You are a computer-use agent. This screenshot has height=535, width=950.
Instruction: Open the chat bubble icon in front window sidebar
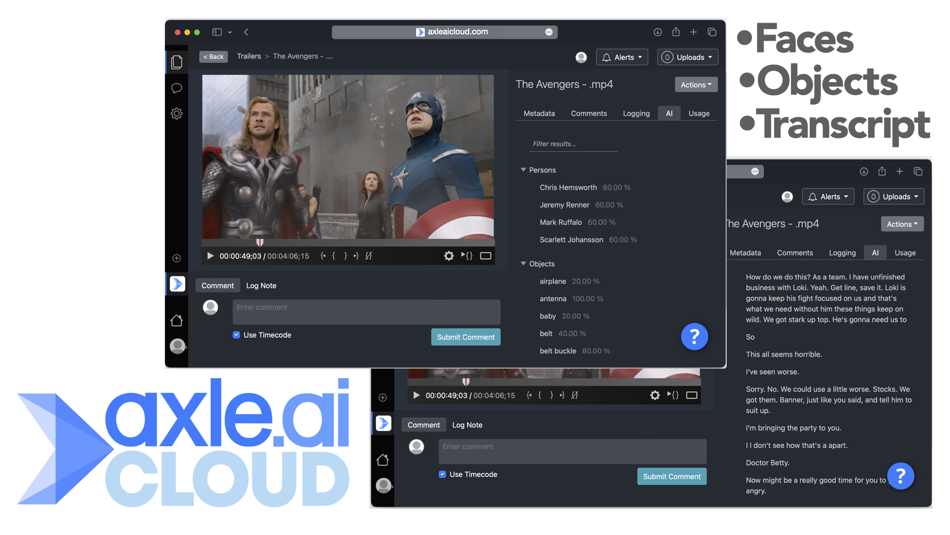click(x=177, y=88)
